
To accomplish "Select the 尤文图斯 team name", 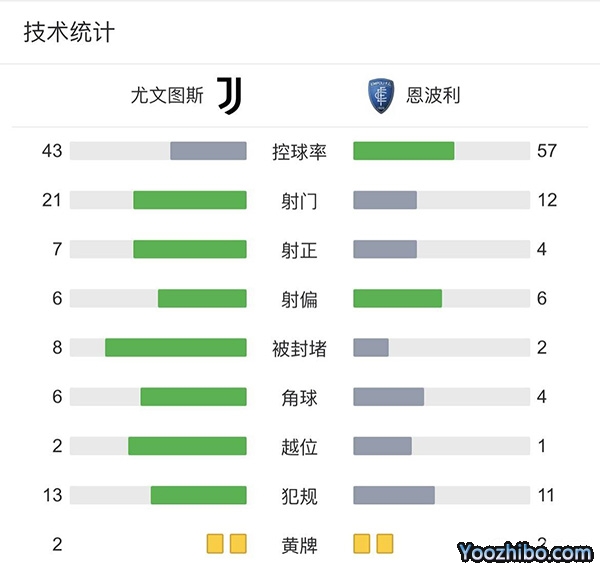I will pos(167,96).
